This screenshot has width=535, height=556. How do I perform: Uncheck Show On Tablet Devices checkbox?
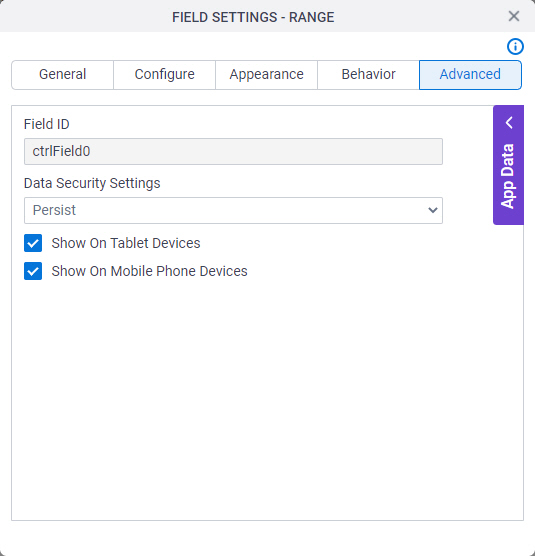click(x=33, y=243)
